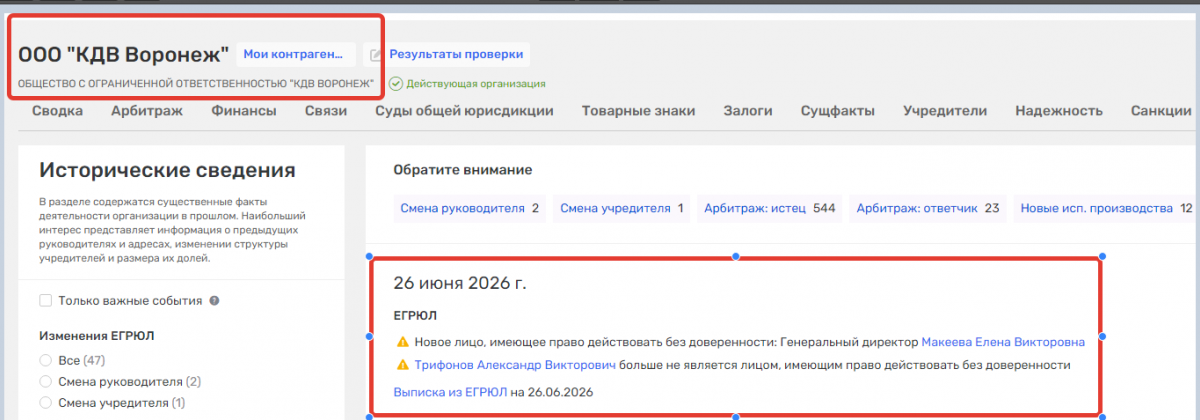Image resolution: width=1200 pixels, height=420 pixels.
Task: Show help for Только важные события
Action: point(214,300)
